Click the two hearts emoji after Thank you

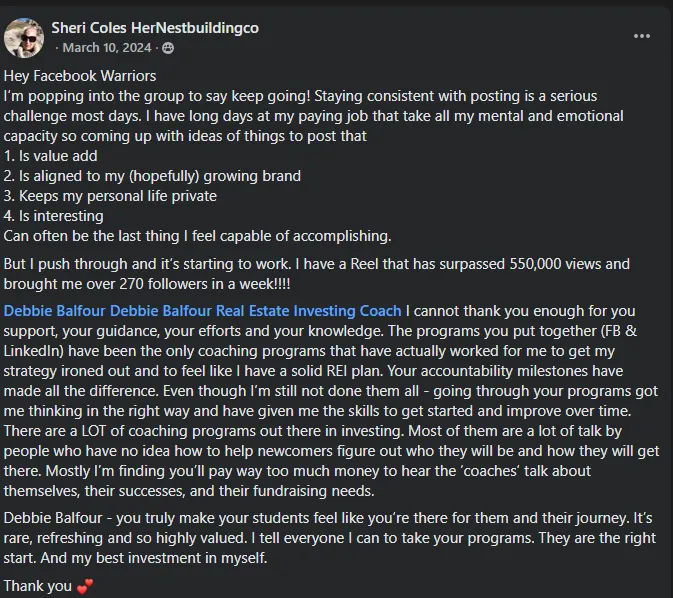pos(85,586)
